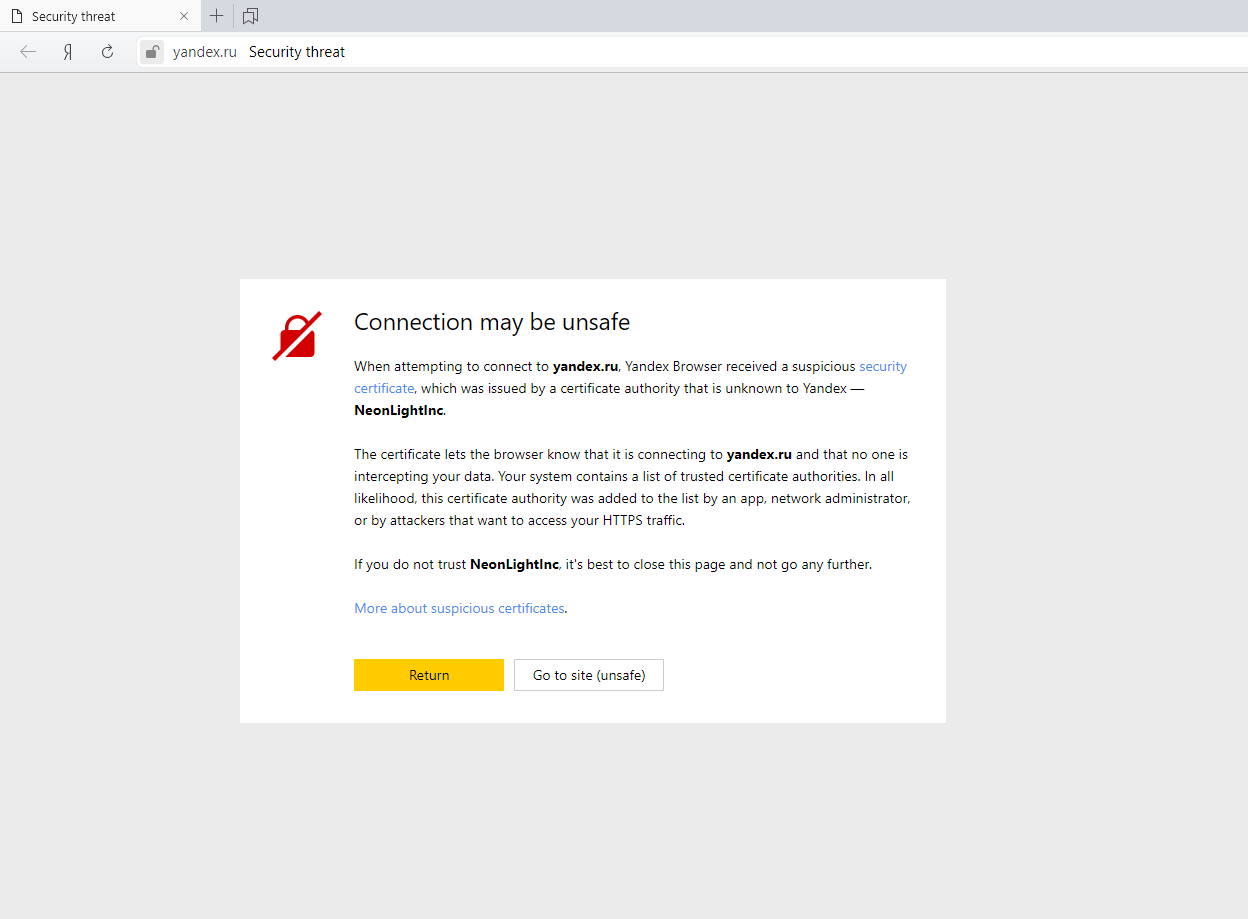Click "Security threat" breadcrumb in address bar
The width and height of the screenshot is (1248, 919).
pos(296,51)
